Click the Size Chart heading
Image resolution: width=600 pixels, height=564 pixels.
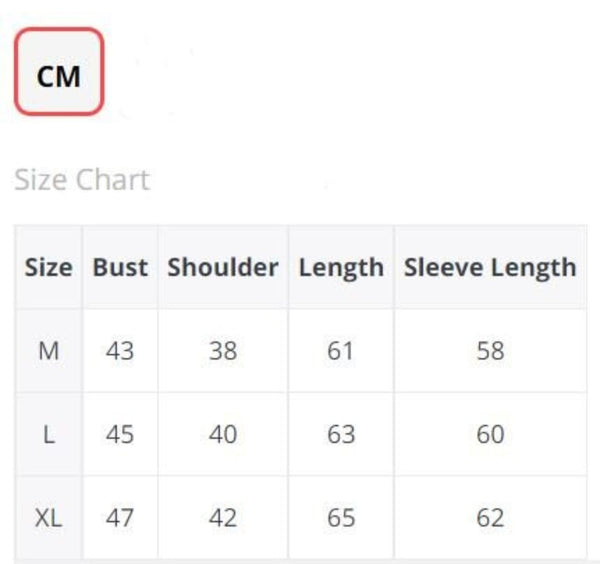click(x=82, y=180)
